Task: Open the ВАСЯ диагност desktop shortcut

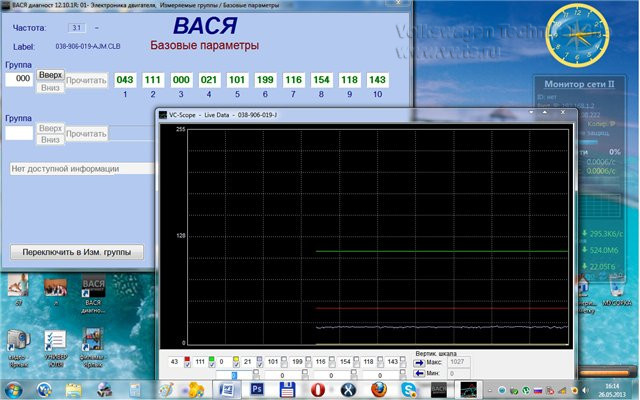Action: (x=93, y=295)
